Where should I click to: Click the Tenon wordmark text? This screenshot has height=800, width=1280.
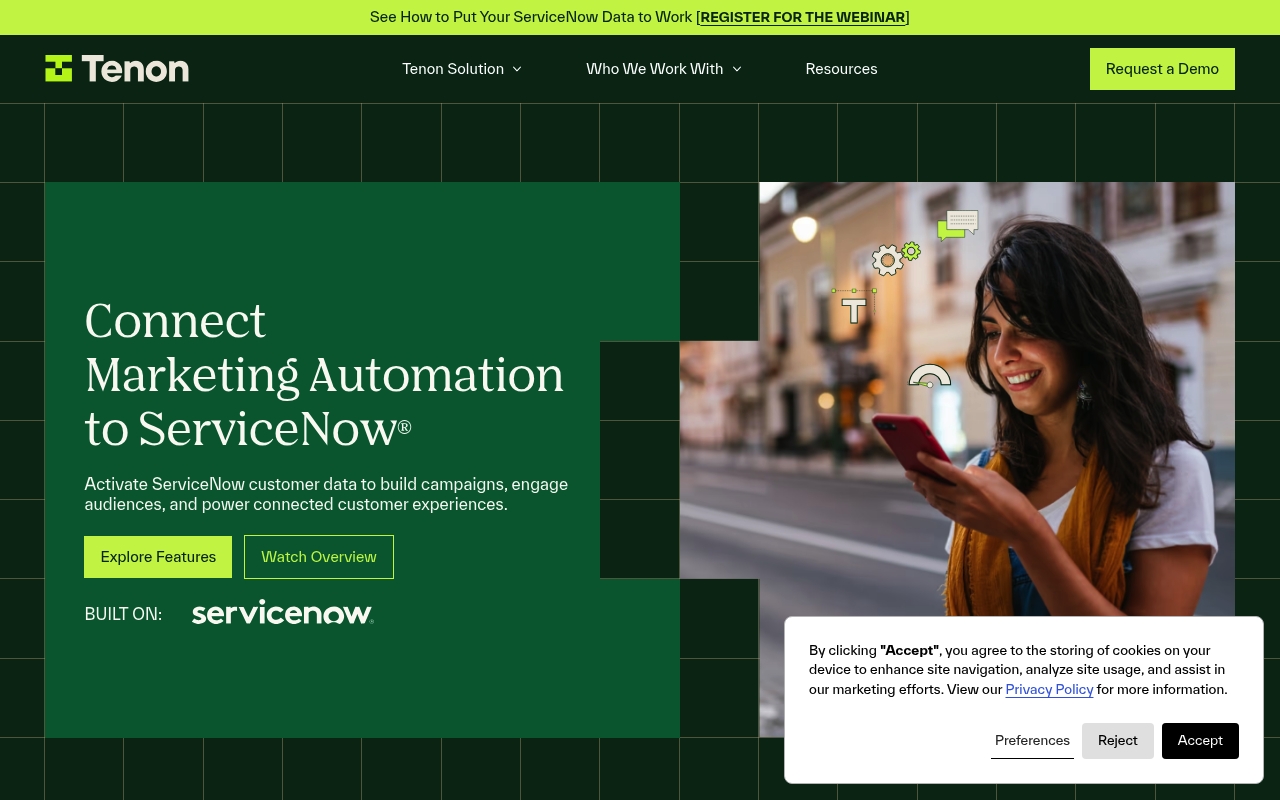point(135,69)
